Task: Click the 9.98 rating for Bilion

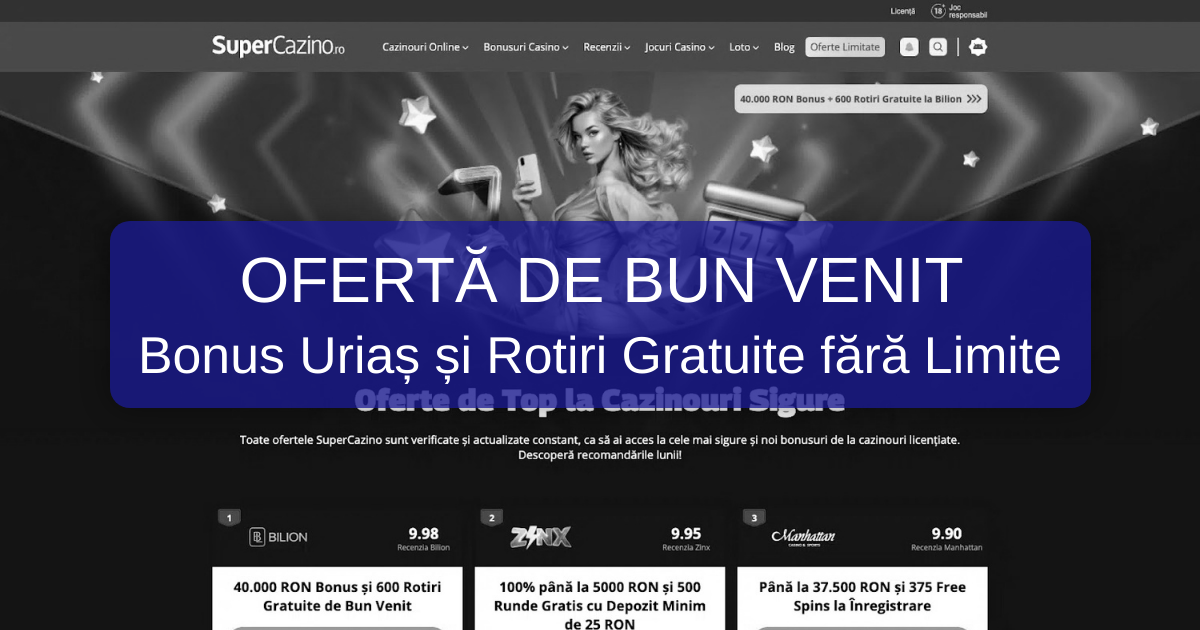Action: click(x=424, y=533)
